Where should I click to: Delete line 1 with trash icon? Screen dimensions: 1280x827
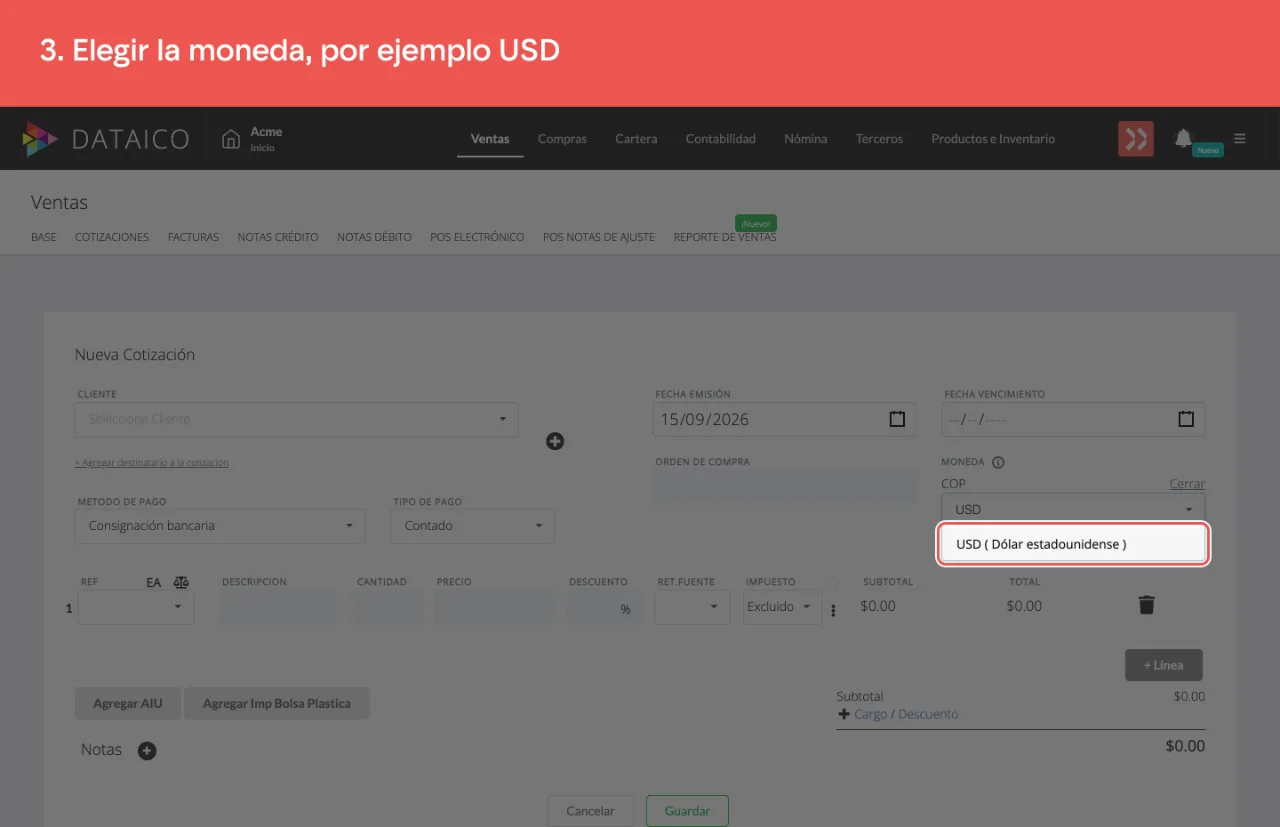click(x=1147, y=605)
